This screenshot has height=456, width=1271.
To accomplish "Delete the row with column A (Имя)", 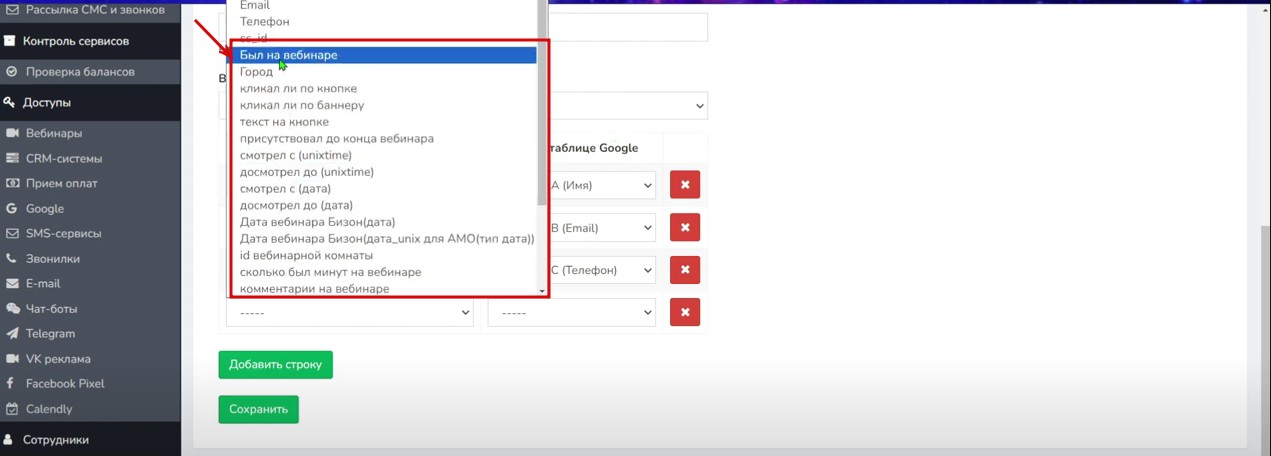I will tap(685, 185).
